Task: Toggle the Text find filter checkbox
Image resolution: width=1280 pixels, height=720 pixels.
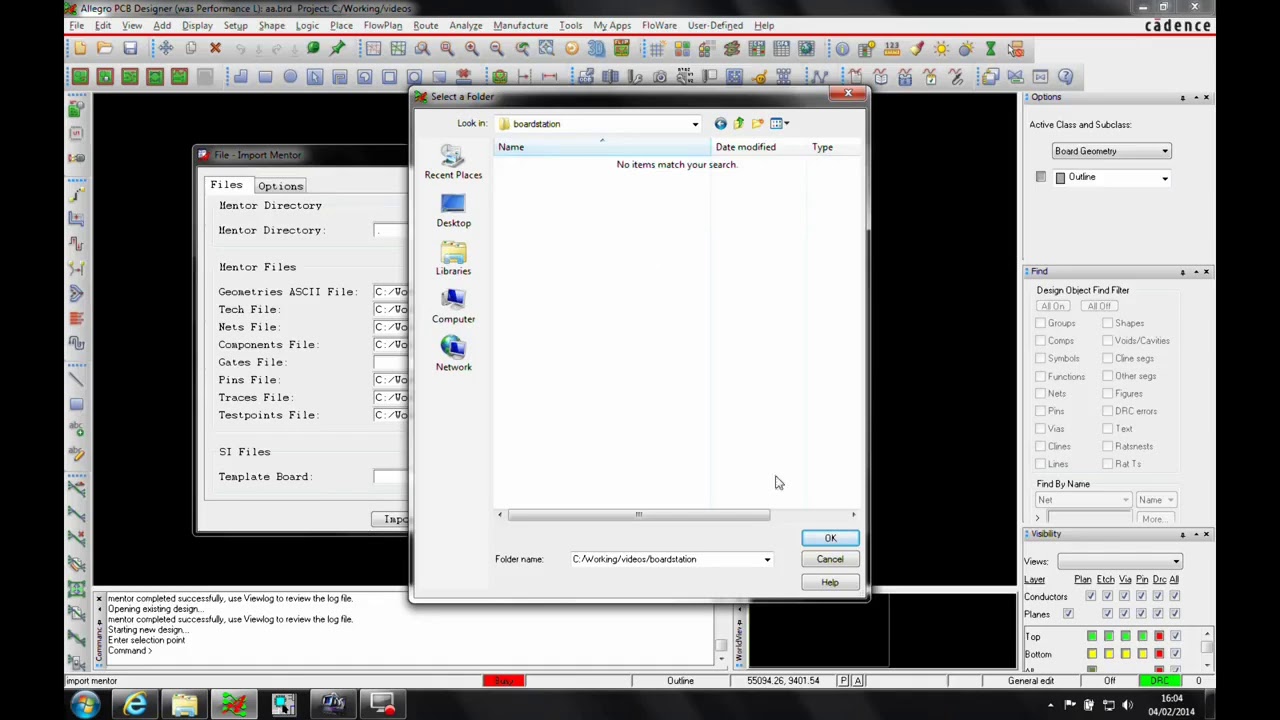Action: click(x=1107, y=428)
